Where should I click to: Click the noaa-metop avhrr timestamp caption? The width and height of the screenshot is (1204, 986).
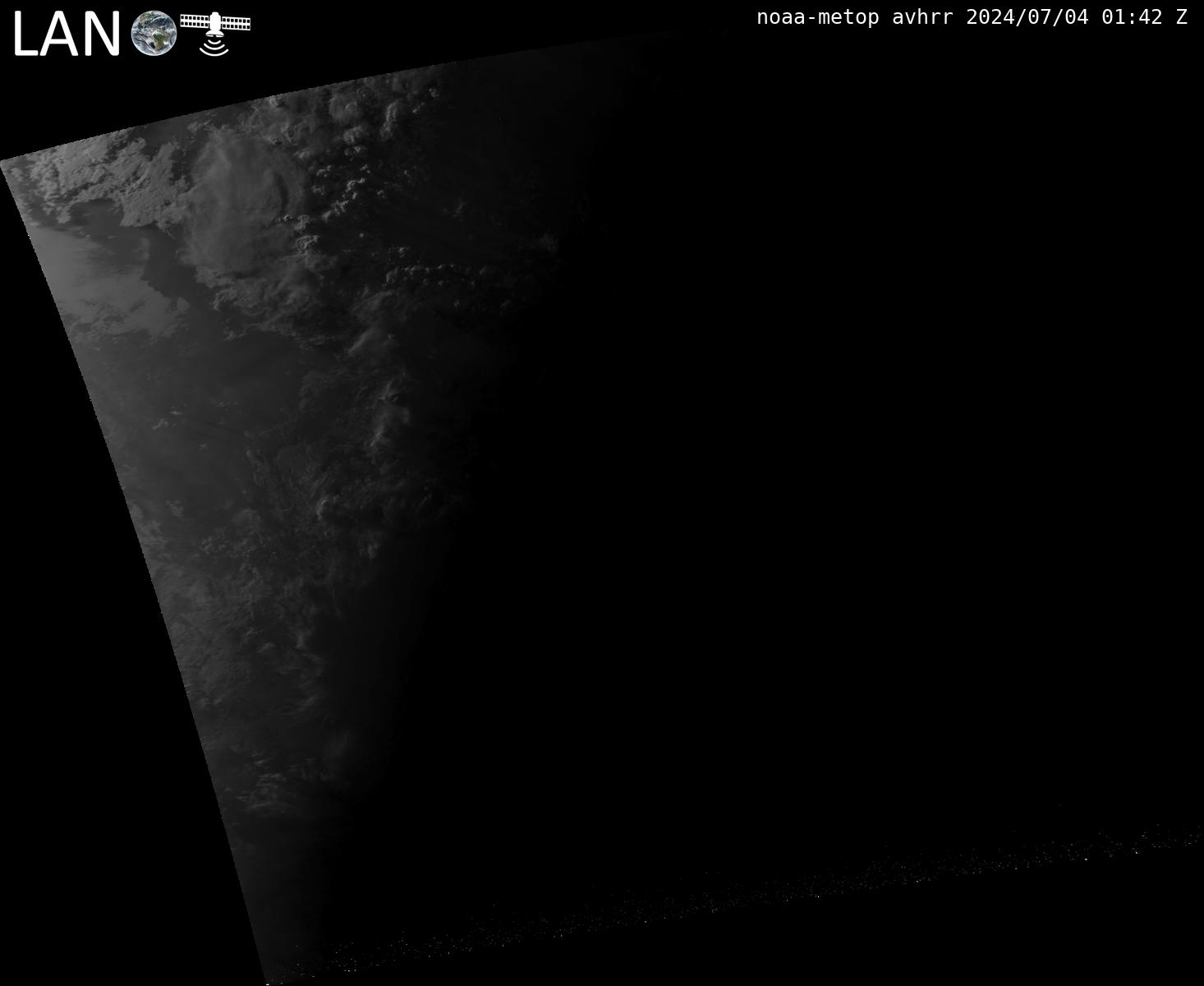(972, 17)
